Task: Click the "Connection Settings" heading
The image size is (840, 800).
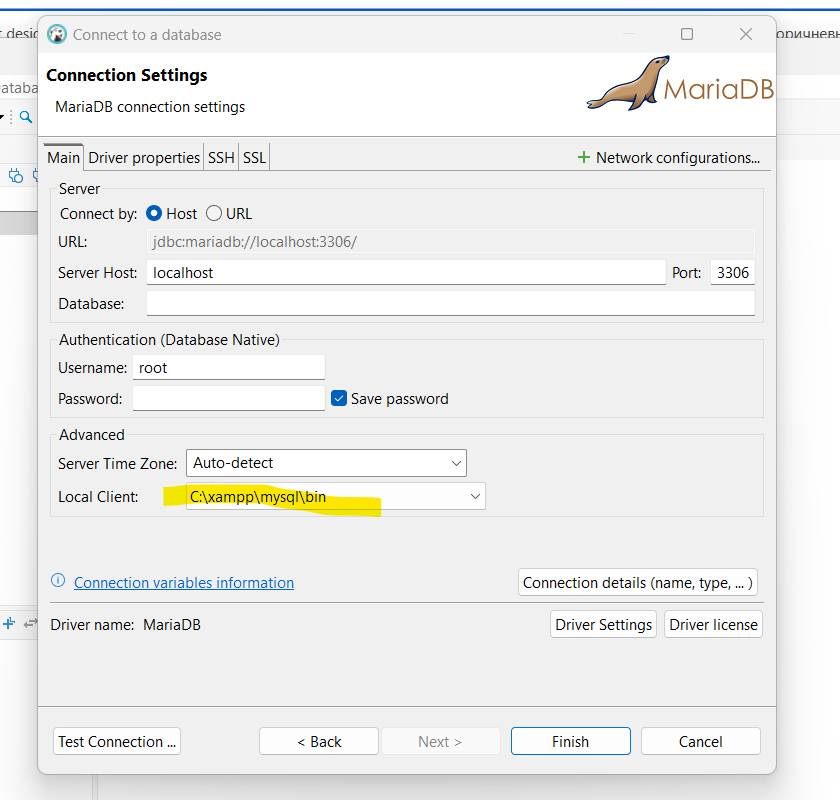Action: pyautogui.click(x=127, y=75)
